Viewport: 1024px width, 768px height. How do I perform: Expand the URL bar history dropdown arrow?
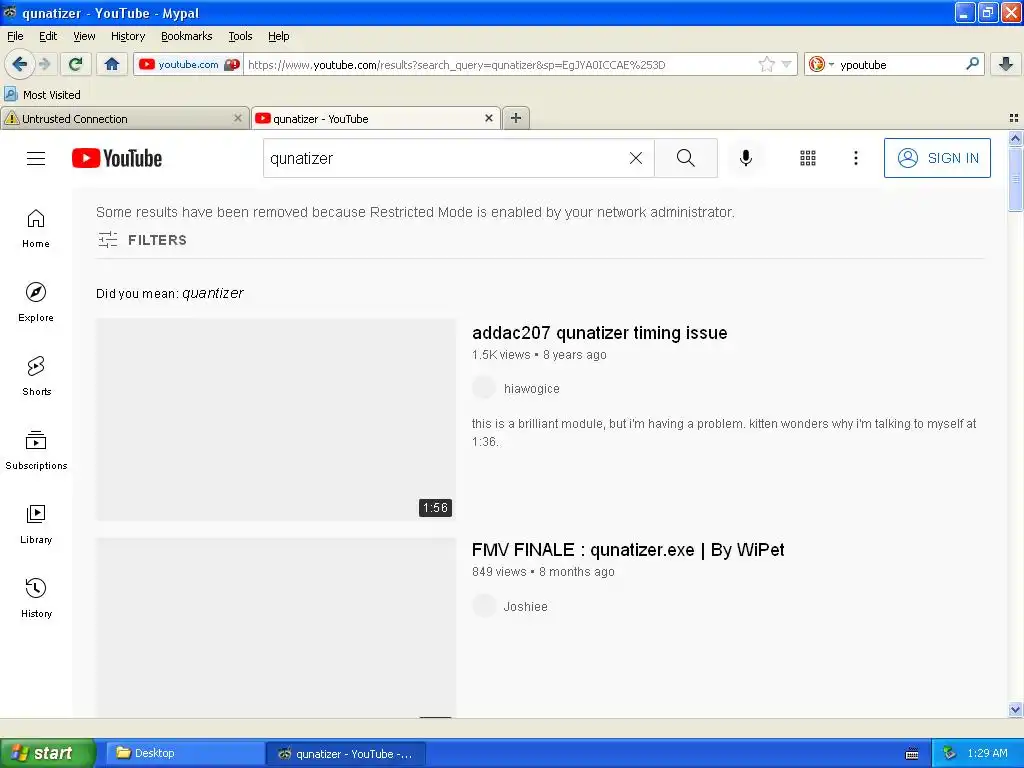pos(786,64)
